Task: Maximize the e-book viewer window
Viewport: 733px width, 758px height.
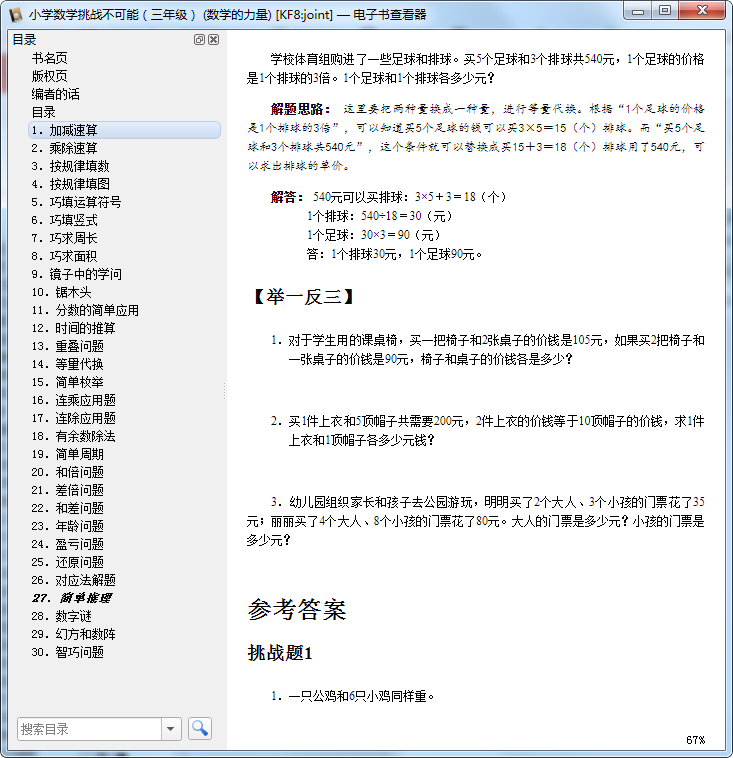Action: (x=665, y=11)
